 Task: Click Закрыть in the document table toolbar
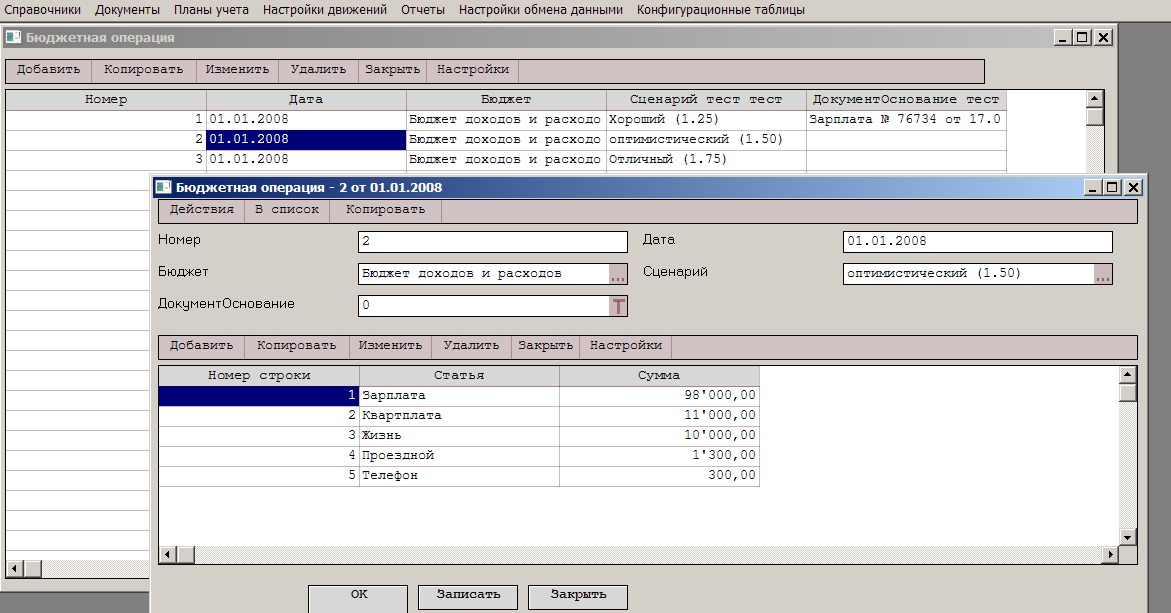click(x=545, y=346)
